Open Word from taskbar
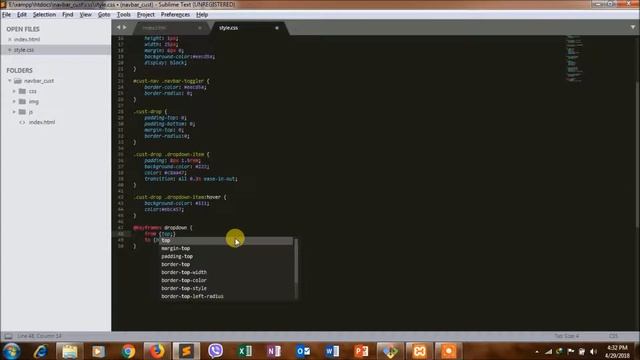Screen dimensions: 640x360 [332, 351]
